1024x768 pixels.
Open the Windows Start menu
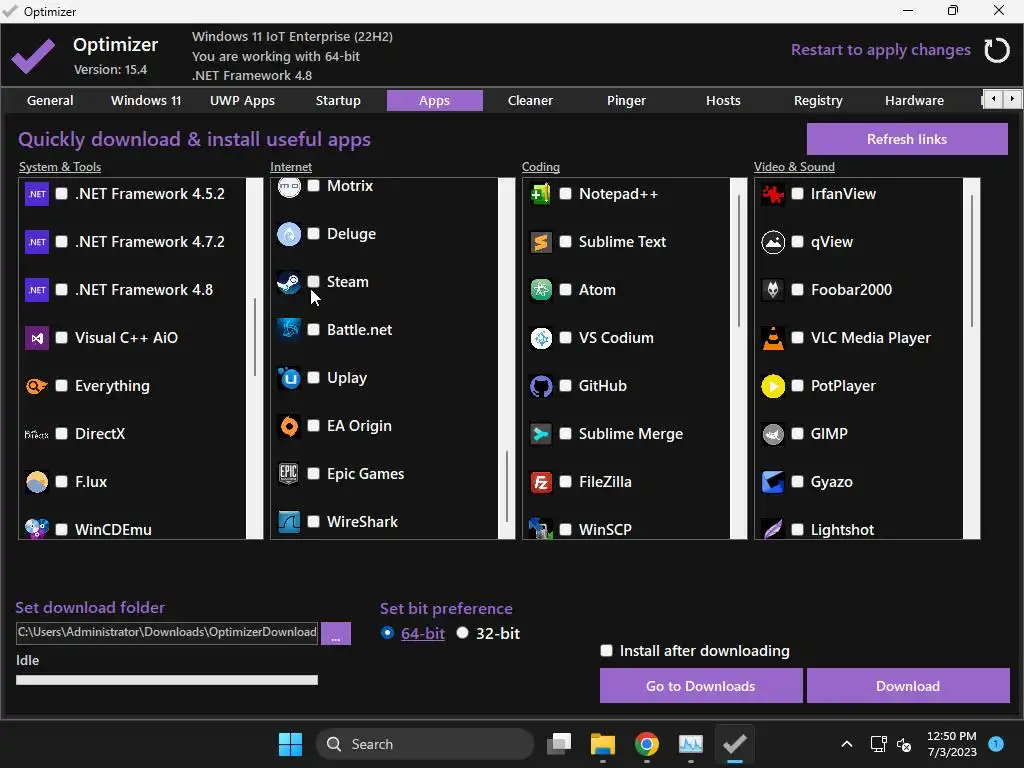coord(290,744)
